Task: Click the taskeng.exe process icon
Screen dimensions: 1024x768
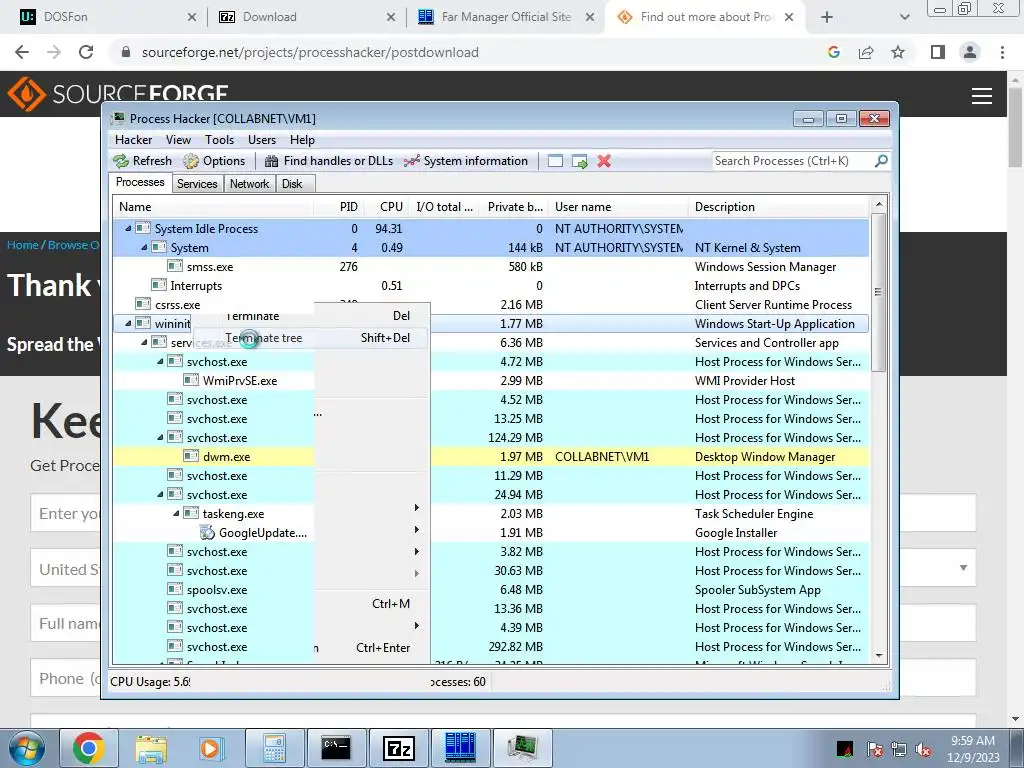Action: coord(191,513)
